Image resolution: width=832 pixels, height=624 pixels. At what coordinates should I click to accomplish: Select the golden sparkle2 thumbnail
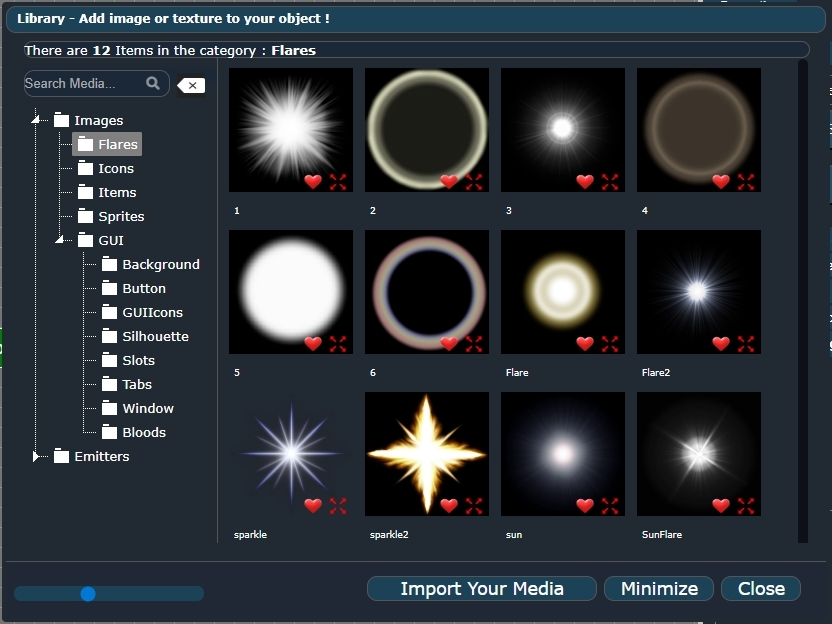tap(427, 454)
